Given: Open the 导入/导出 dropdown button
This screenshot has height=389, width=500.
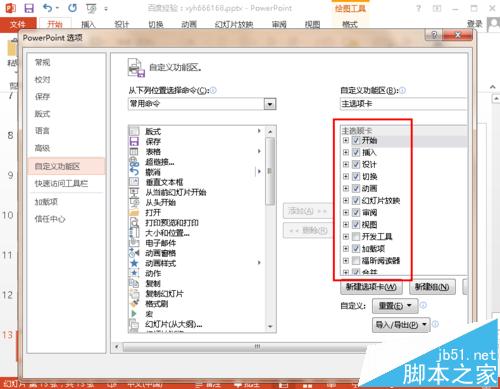Looking at the screenshot, I should click(401, 324).
